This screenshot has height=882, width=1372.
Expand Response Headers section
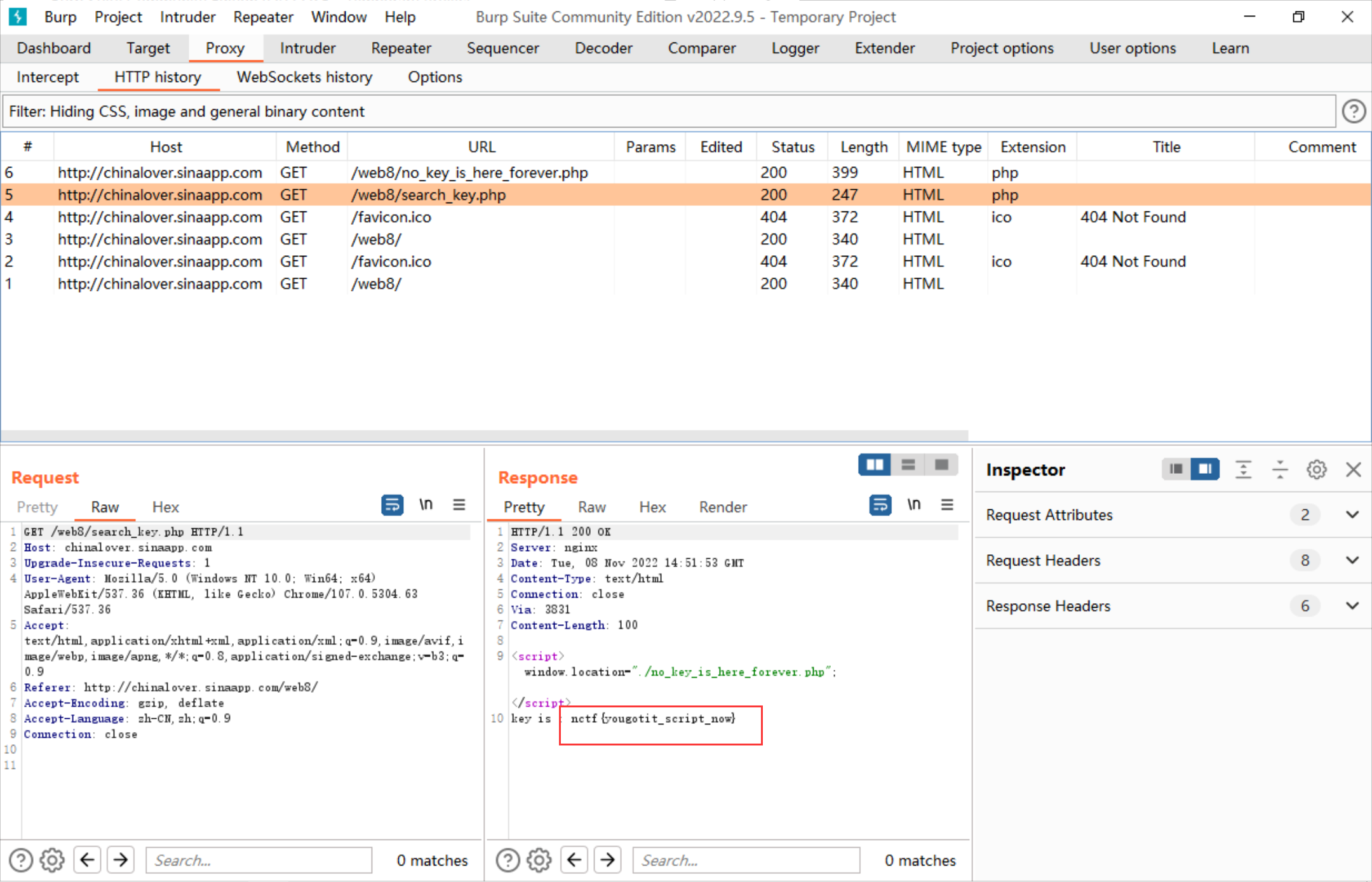(1352, 606)
